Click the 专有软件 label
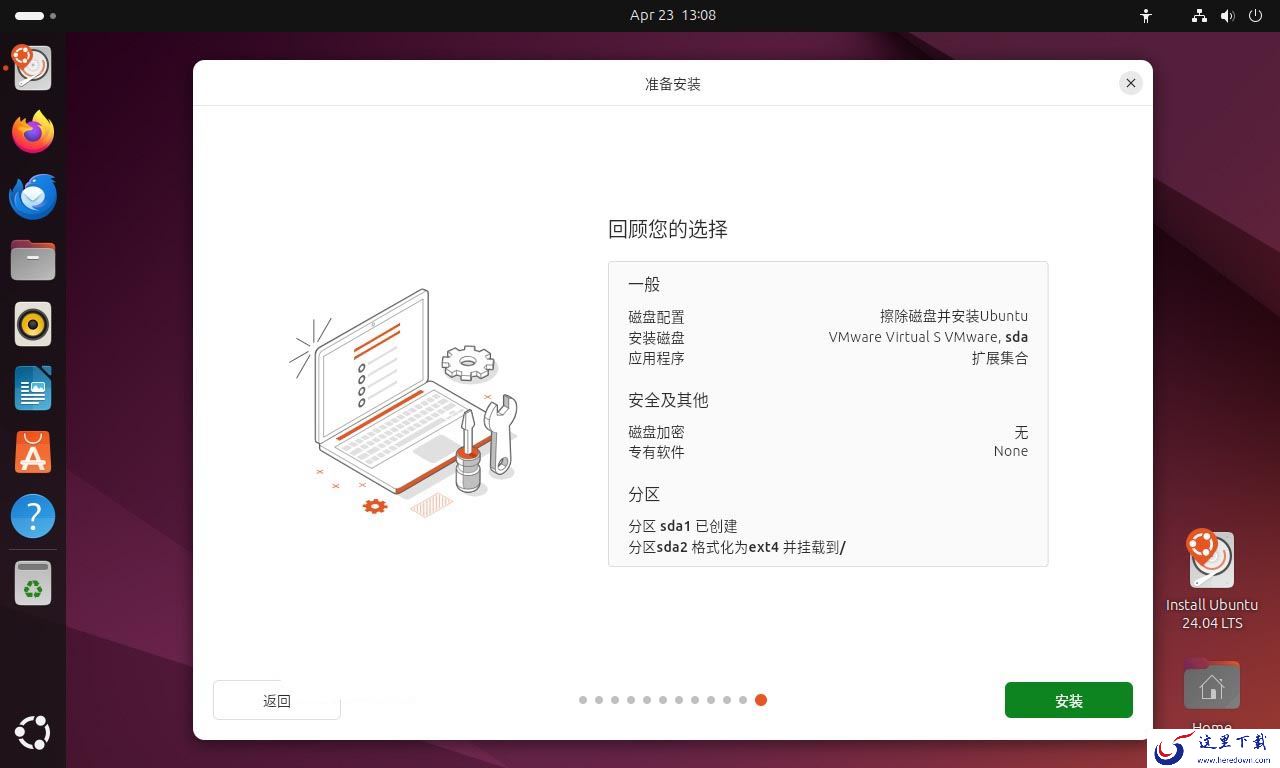This screenshot has height=768, width=1280. coord(656,452)
